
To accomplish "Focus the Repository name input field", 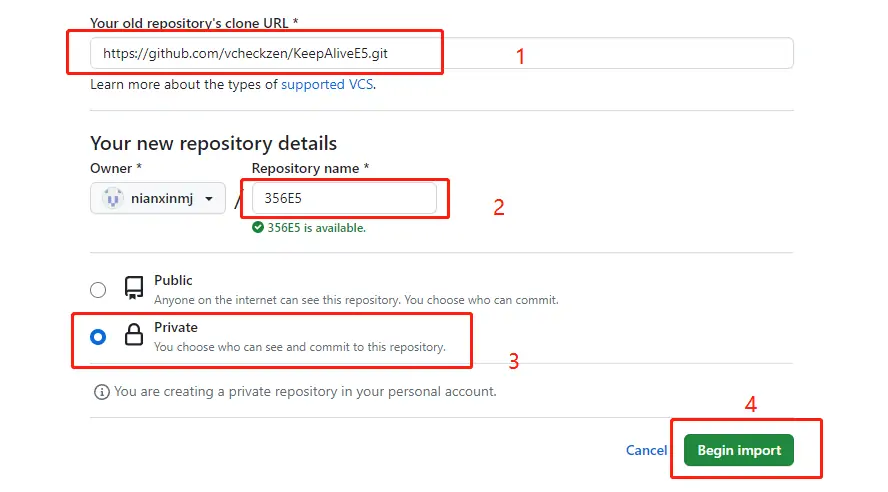I will click(344, 198).
